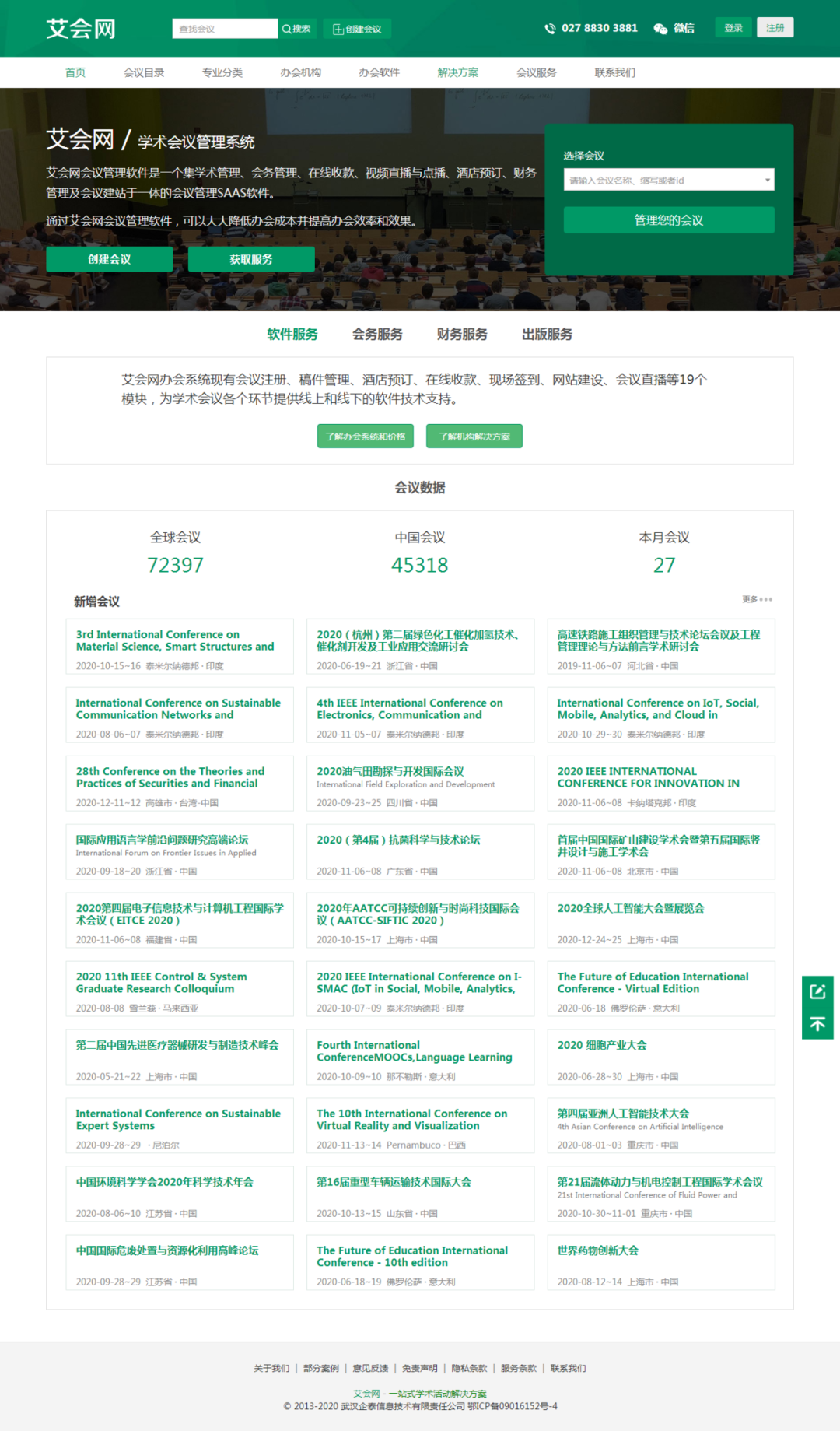Open 4th IEEE International Conference on Electronics link
This screenshot has height=1431, width=840.
pyautogui.click(x=410, y=709)
